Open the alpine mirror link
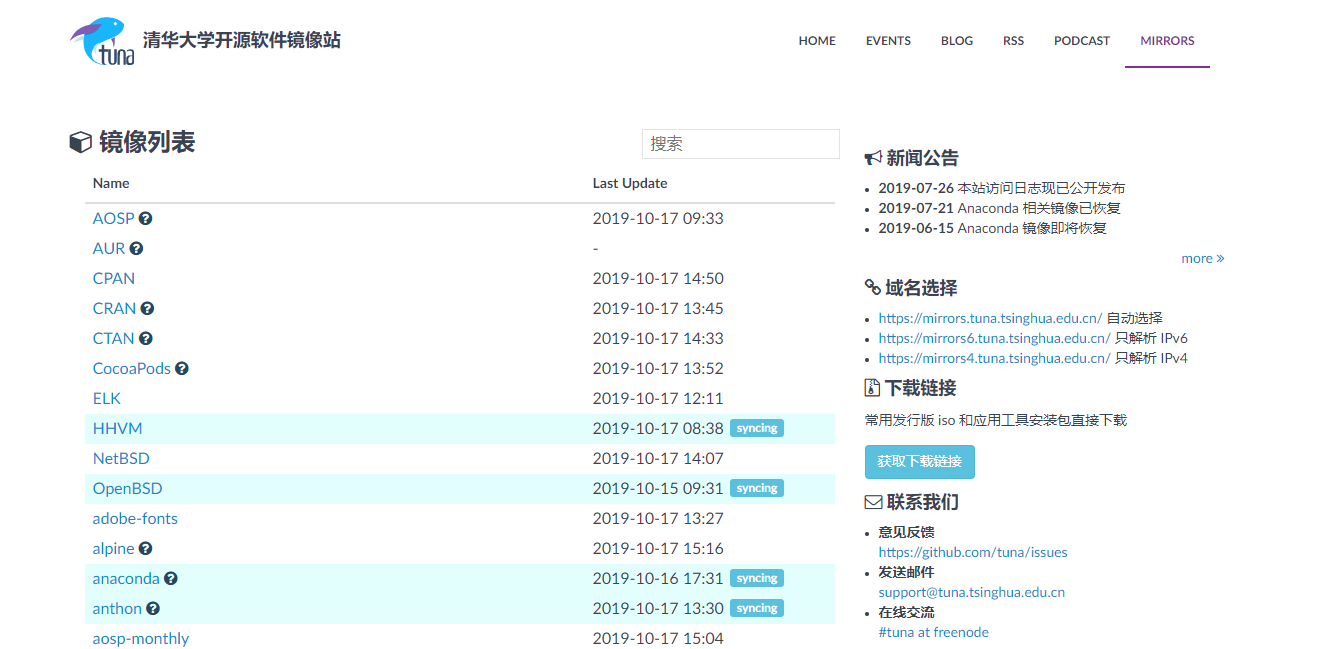This screenshot has height=649, width=1324. click(114, 548)
